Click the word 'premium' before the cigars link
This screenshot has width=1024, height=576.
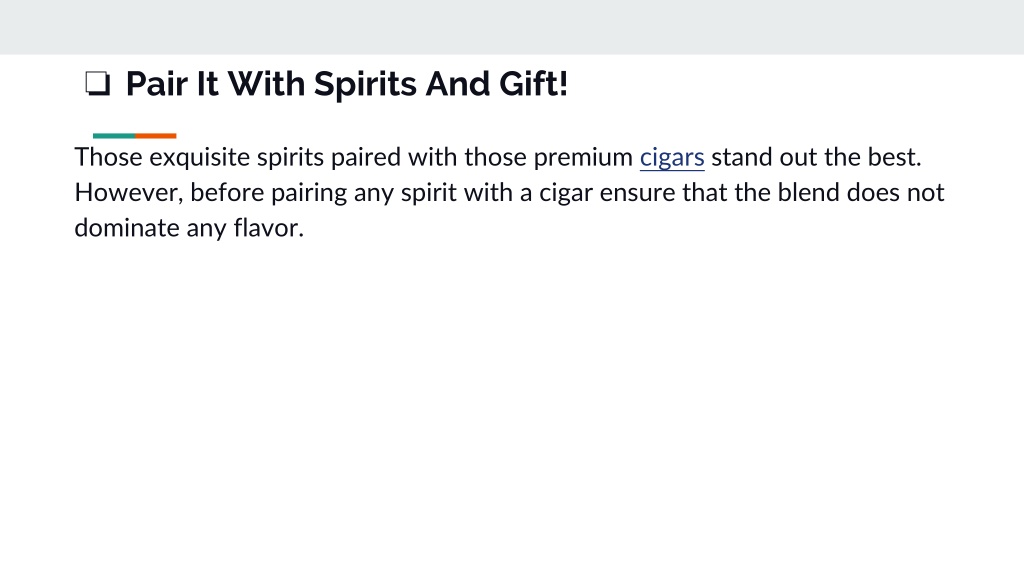click(583, 157)
